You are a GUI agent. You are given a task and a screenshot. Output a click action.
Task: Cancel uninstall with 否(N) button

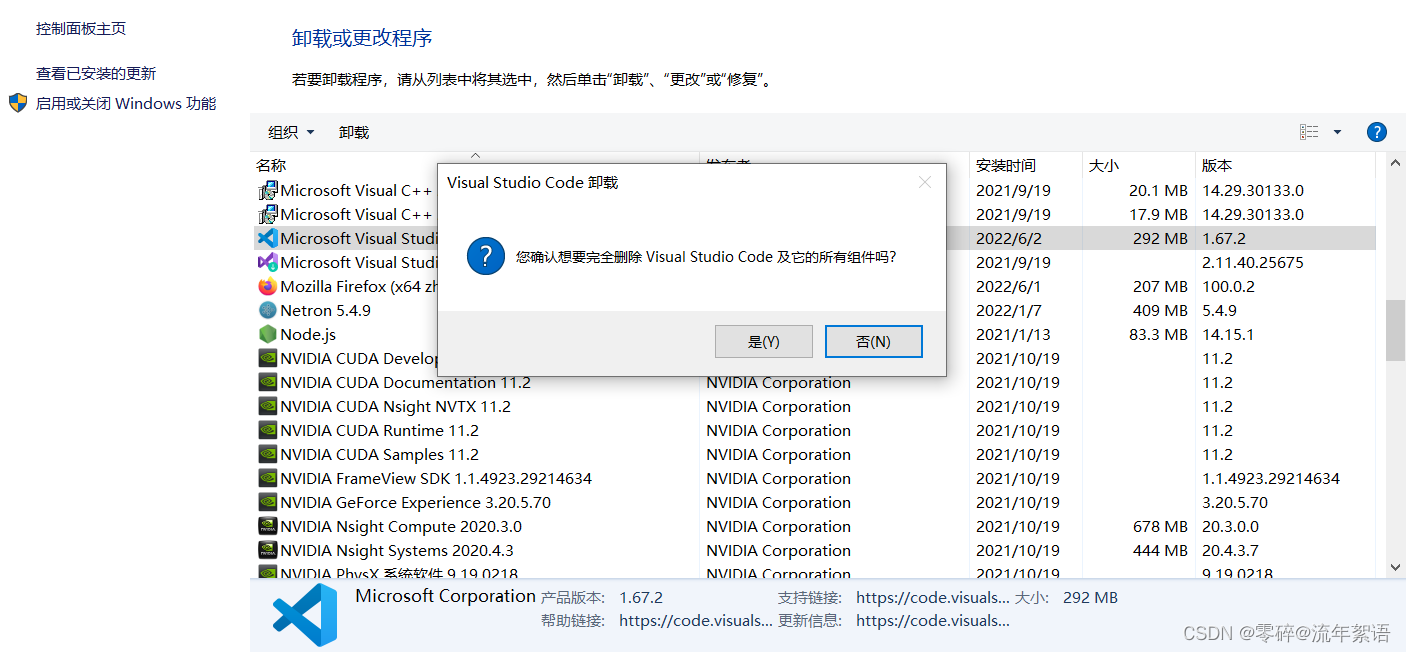[x=873, y=341]
